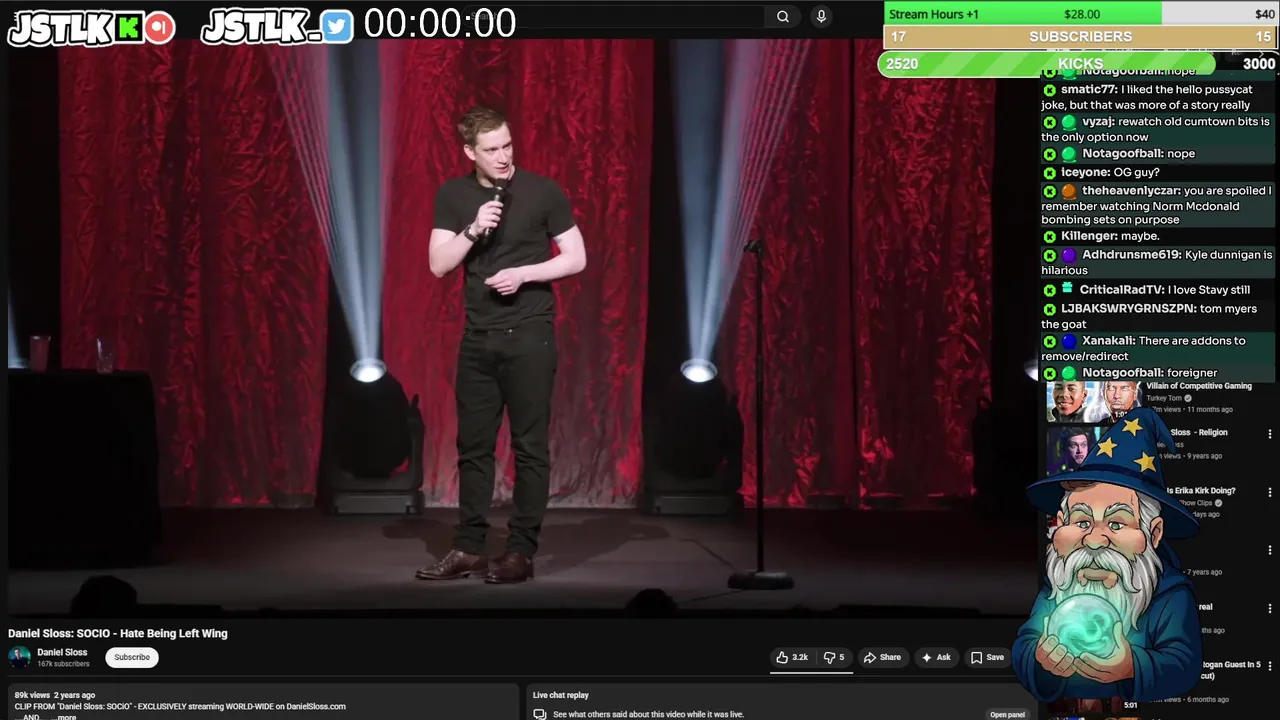This screenshot has height=720, width=1280.
Task: Click chat username 'theheavenlyczar'
Action: pos(1130,190)
